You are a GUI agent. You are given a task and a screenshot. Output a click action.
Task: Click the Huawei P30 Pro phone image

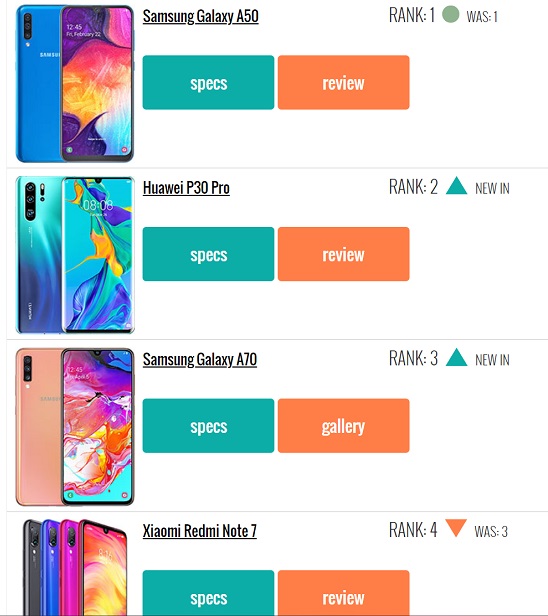pyautogui.click(x=75, y=255)
